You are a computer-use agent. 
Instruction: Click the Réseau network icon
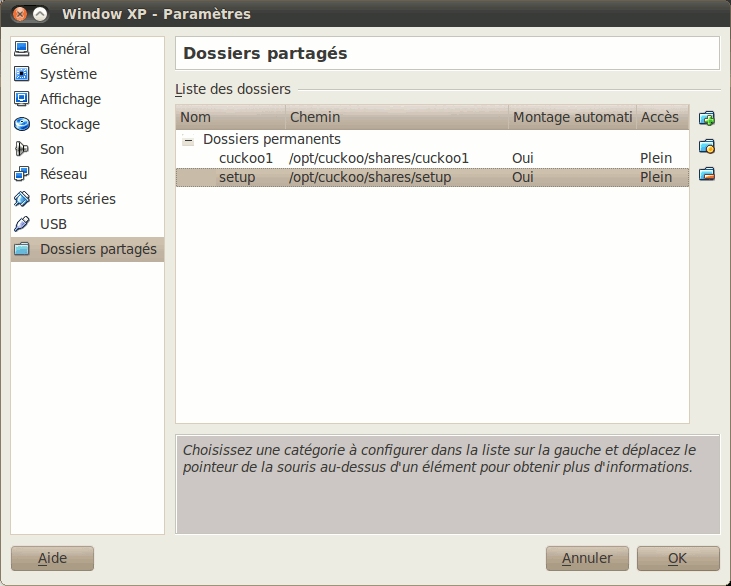[x=22, y=174]
